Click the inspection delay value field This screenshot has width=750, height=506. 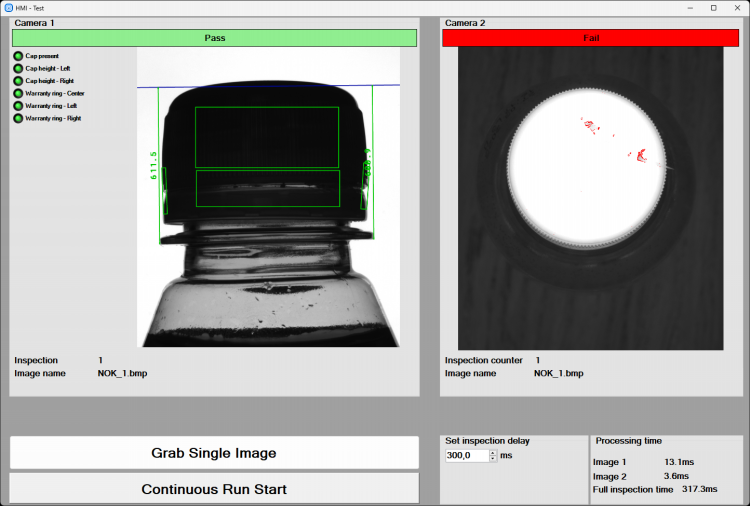pyautogui.click(x=466, y=456)
